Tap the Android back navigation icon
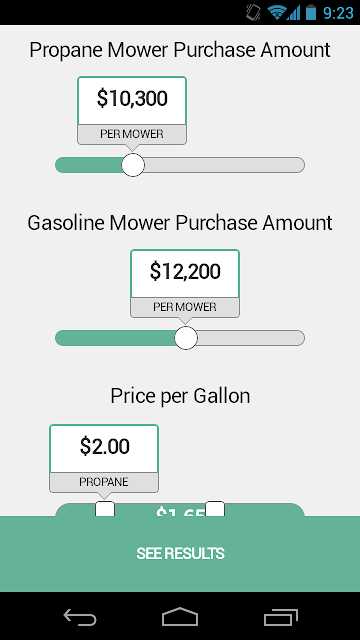The image size is (360, 640). [x=80, y=616]
